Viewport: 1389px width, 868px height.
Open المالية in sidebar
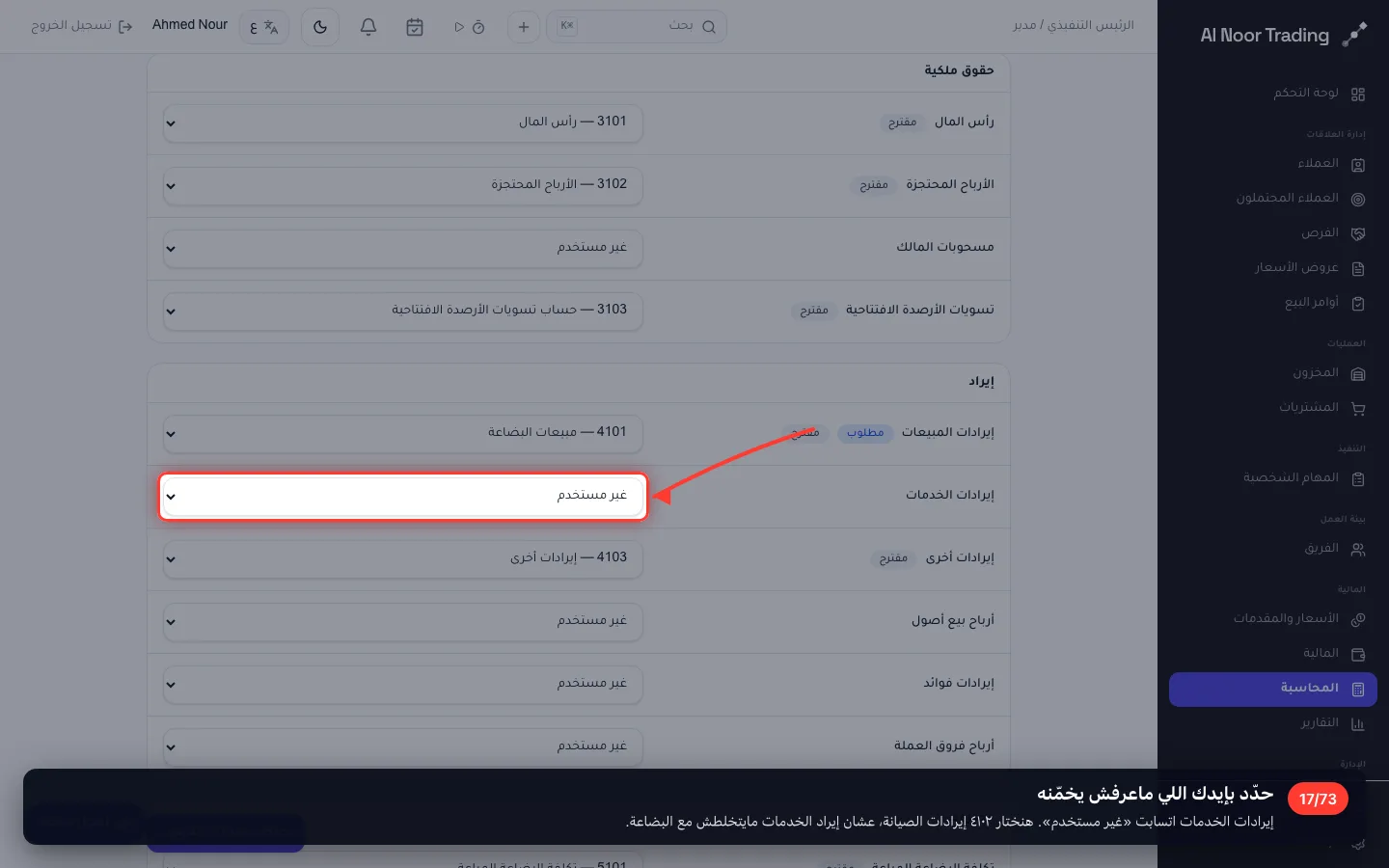(1272, 654)
